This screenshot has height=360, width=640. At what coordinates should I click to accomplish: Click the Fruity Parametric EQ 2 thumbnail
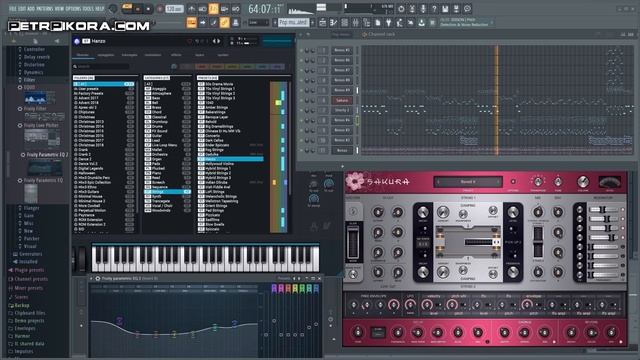tap(44, 168)
